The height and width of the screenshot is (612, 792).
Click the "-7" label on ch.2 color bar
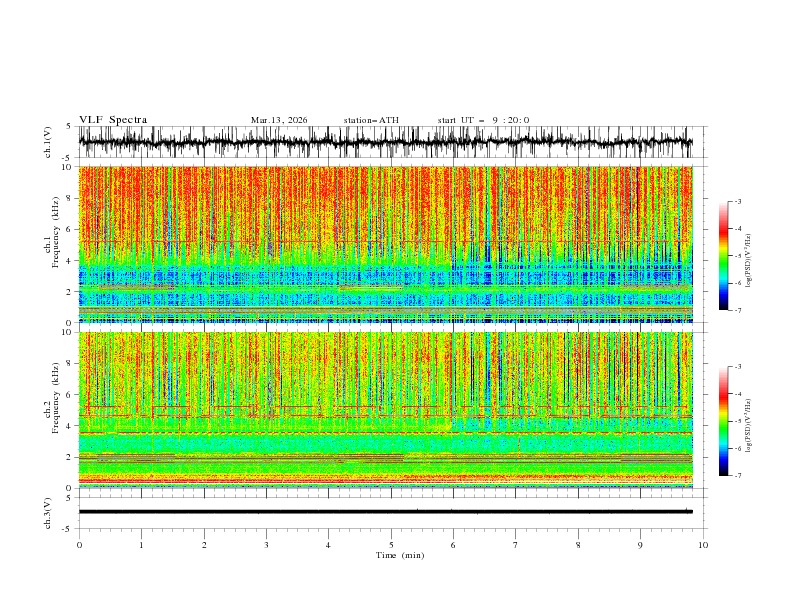pos(738,476)
